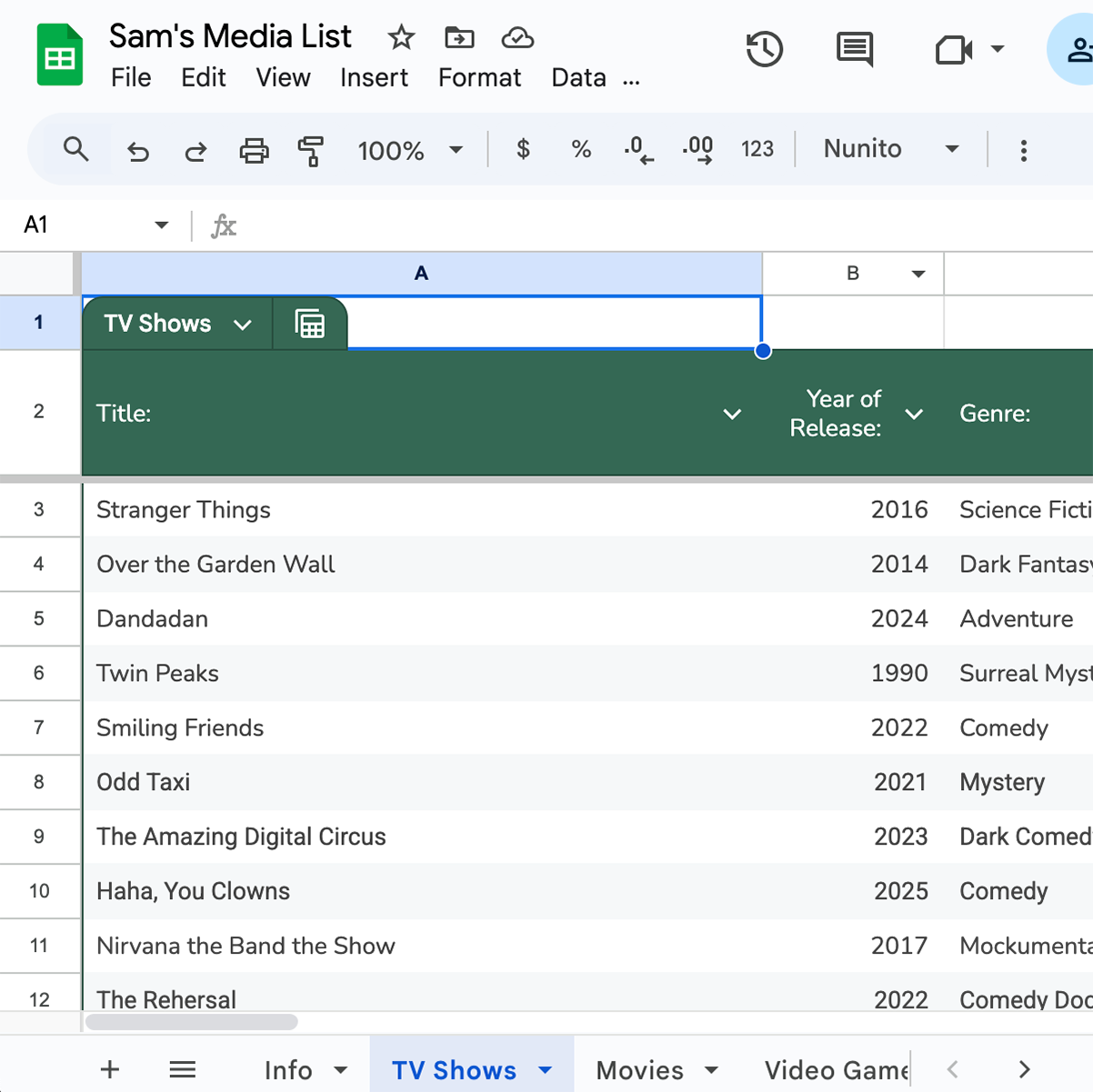The height and width of the screenshot is (1092, 1093).
Task: Open the all sheets list
Action: click(182, 1070)
